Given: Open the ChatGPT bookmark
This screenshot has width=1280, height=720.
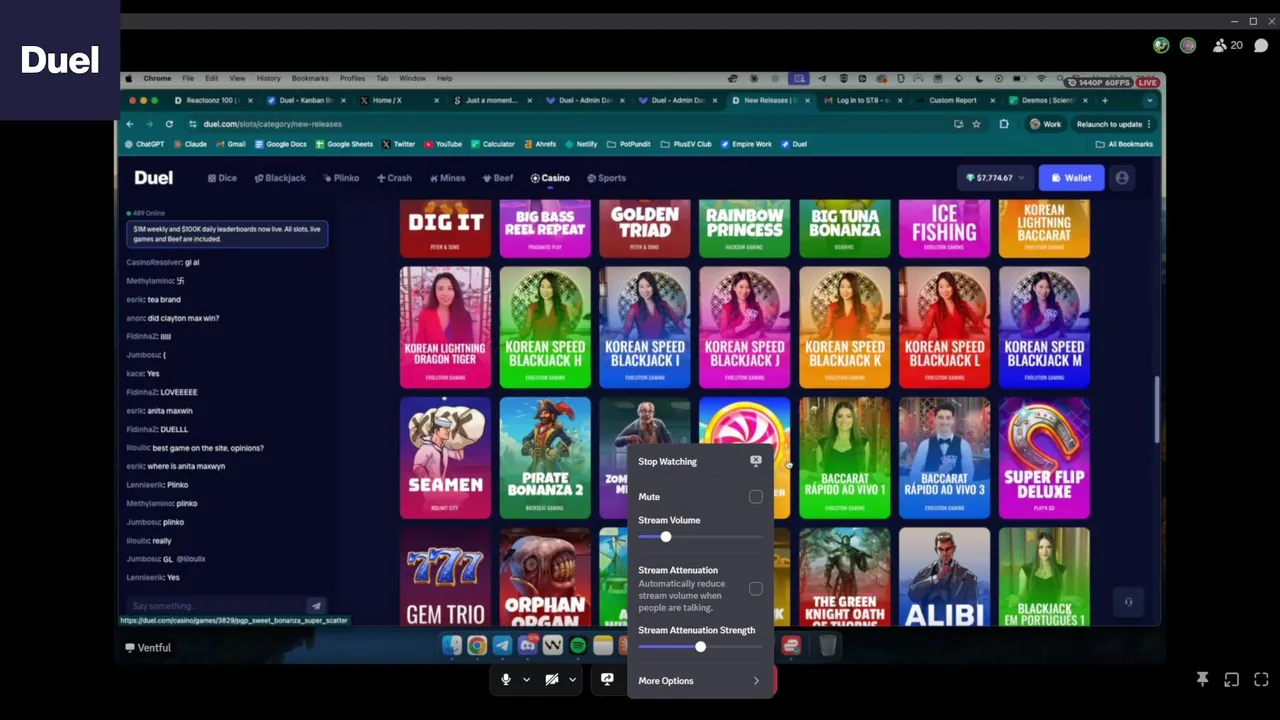Looking at the screenshot, I should click(x=144, y=144).
